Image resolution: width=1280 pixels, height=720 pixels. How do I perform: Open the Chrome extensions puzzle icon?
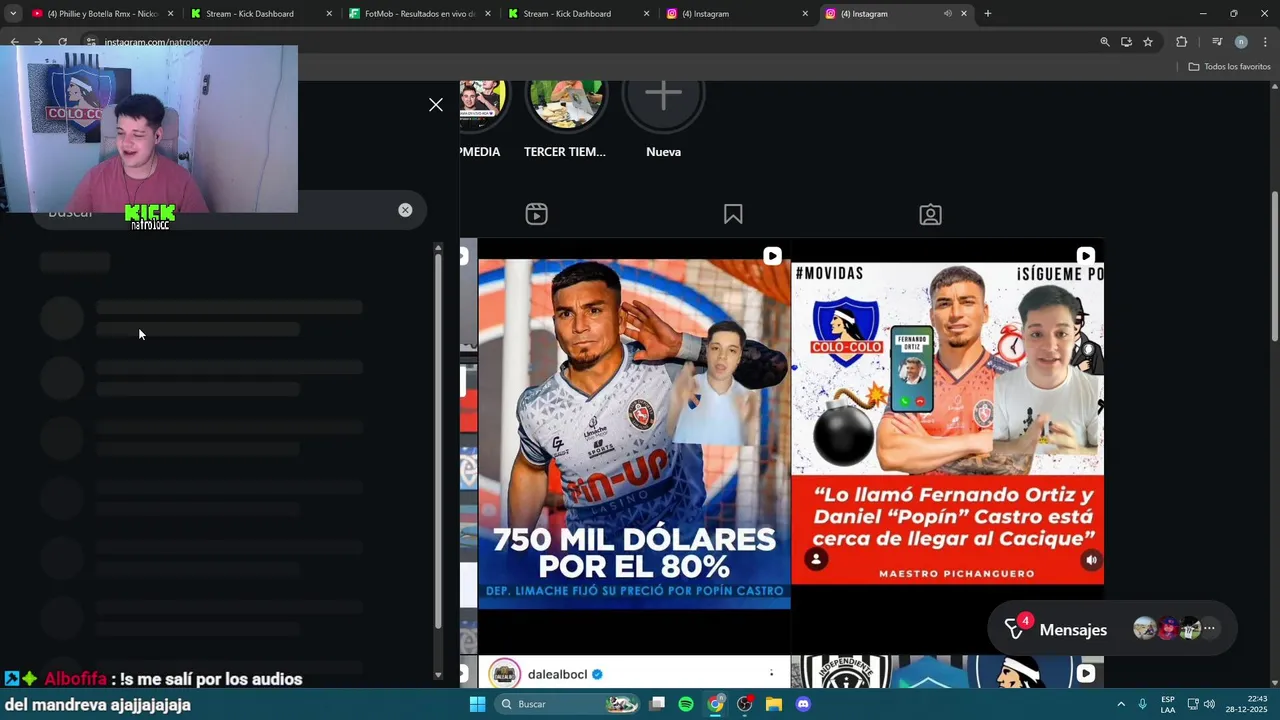[1181, 42]
